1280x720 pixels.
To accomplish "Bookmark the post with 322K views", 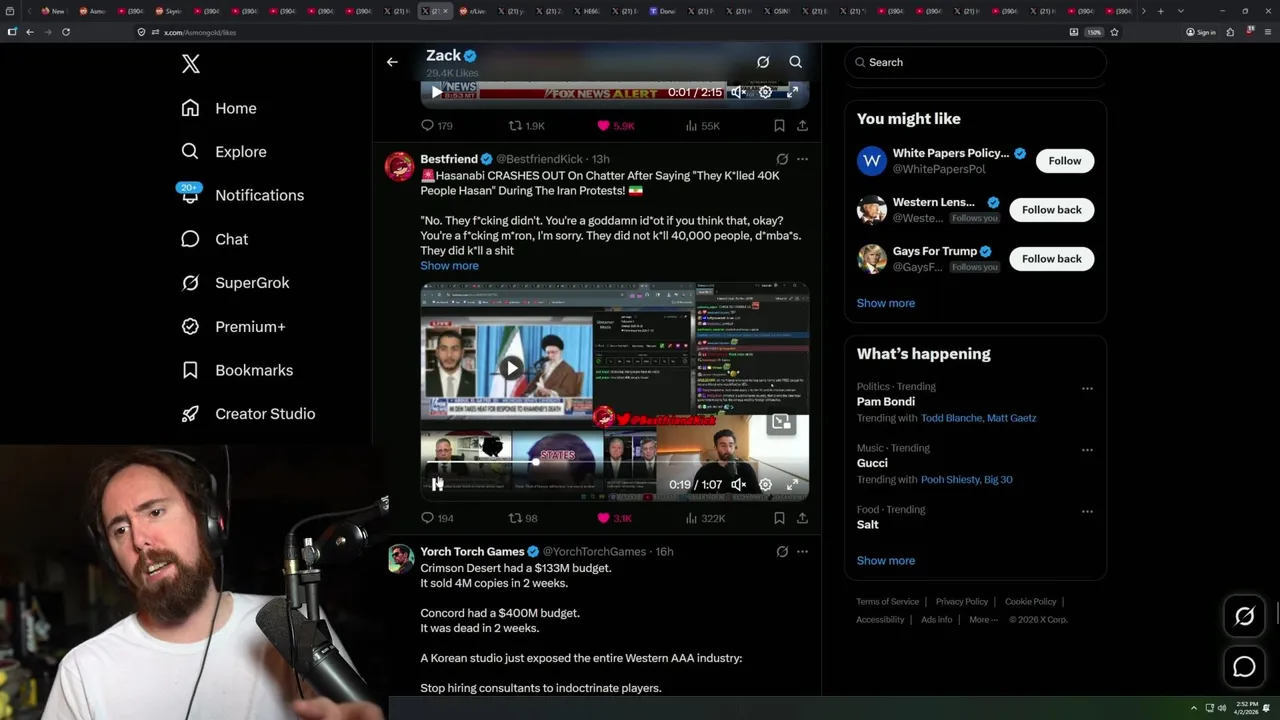I will pyautogui.click(x=779, y=518).
